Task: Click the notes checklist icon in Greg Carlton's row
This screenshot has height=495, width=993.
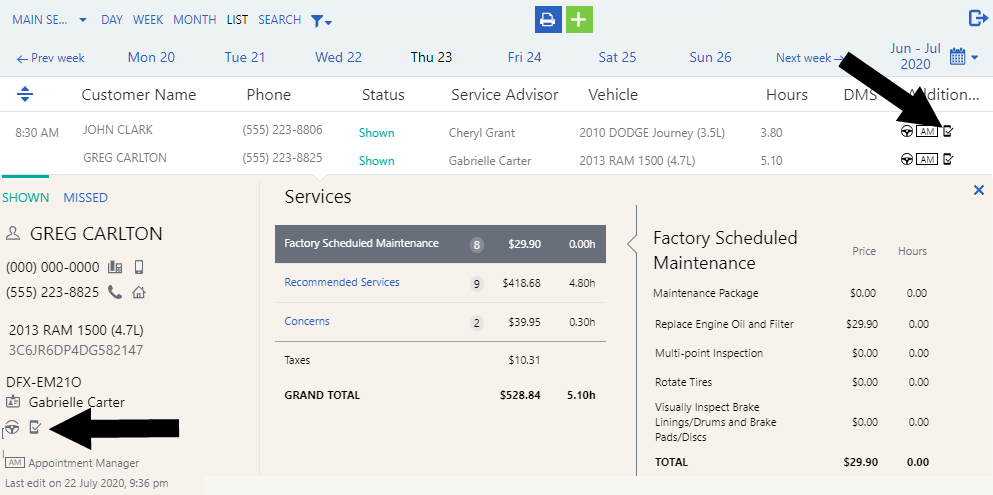Action: 948,158
